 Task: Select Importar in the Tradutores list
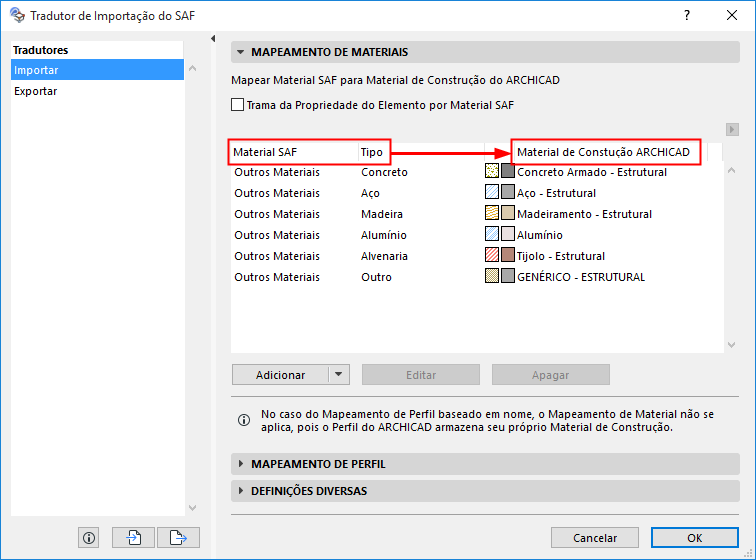pyautogui.click(x=97, y=70)
